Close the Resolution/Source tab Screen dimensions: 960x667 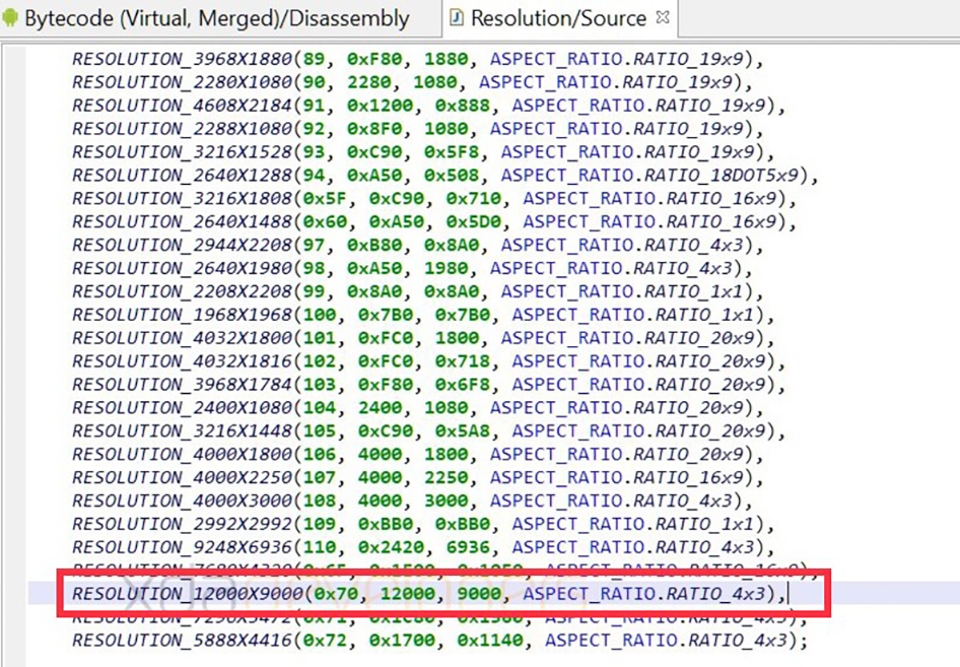click(662, 17)
